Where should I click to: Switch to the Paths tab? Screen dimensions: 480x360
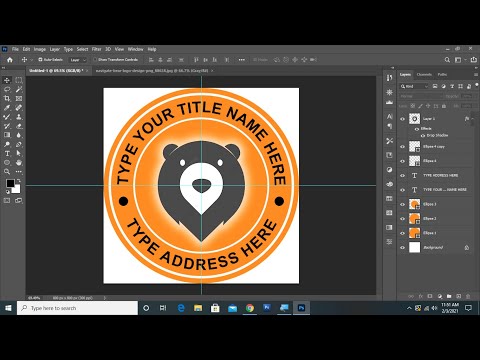pos(442,74)
